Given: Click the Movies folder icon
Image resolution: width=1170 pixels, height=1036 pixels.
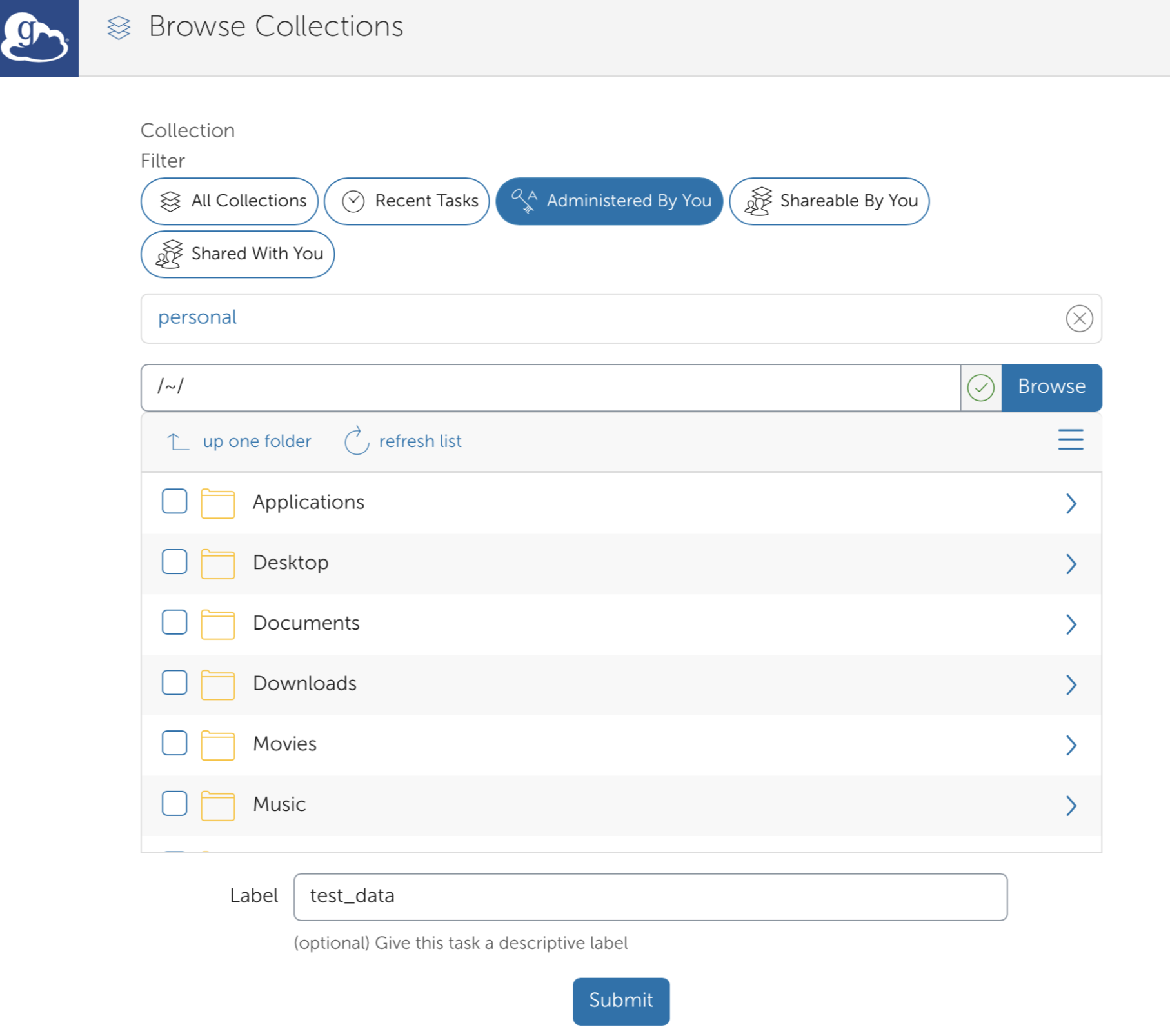Looking at the screenshot, I should tap(218, 745).
